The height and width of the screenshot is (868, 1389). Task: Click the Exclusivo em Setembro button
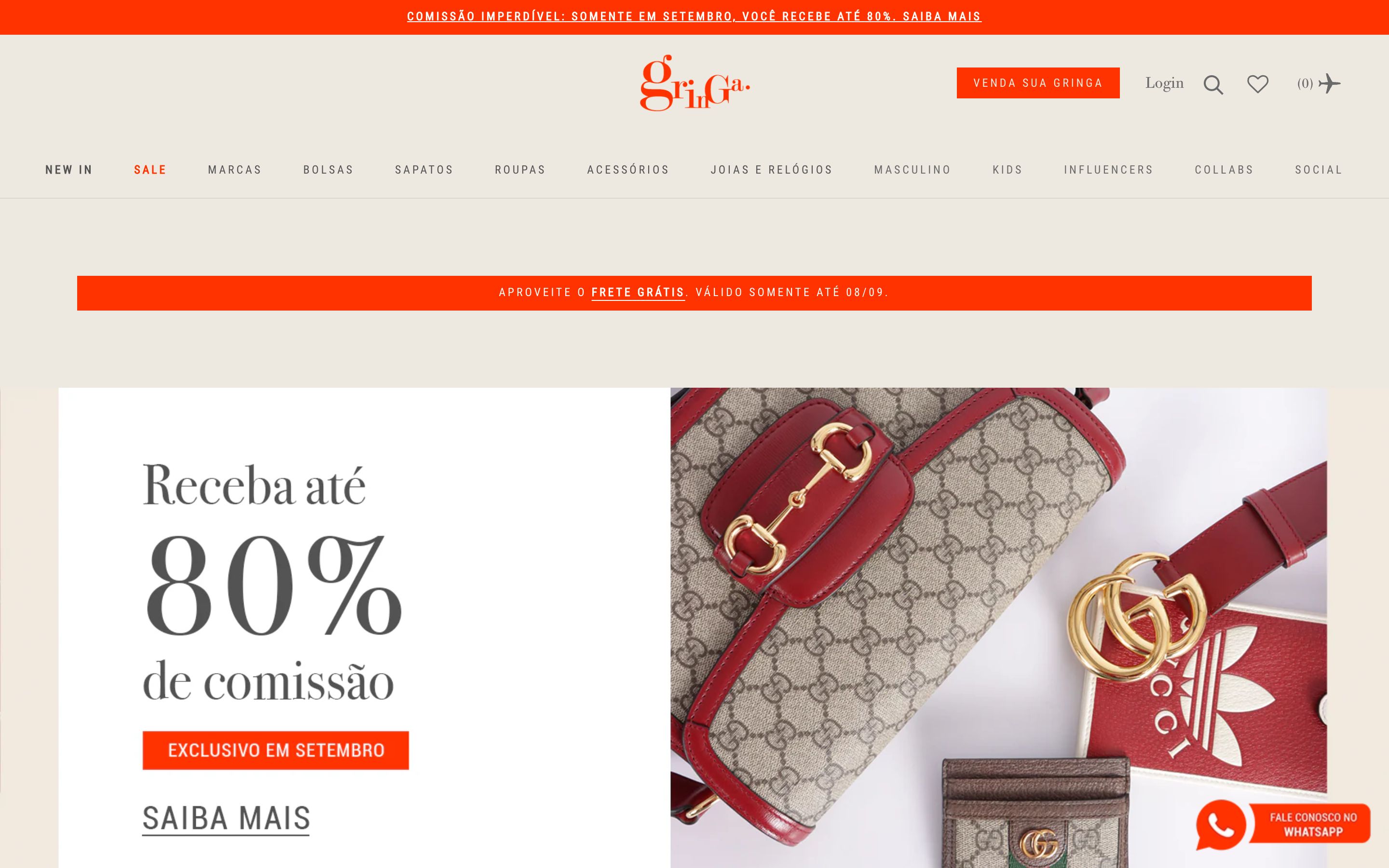click(275, 750)
